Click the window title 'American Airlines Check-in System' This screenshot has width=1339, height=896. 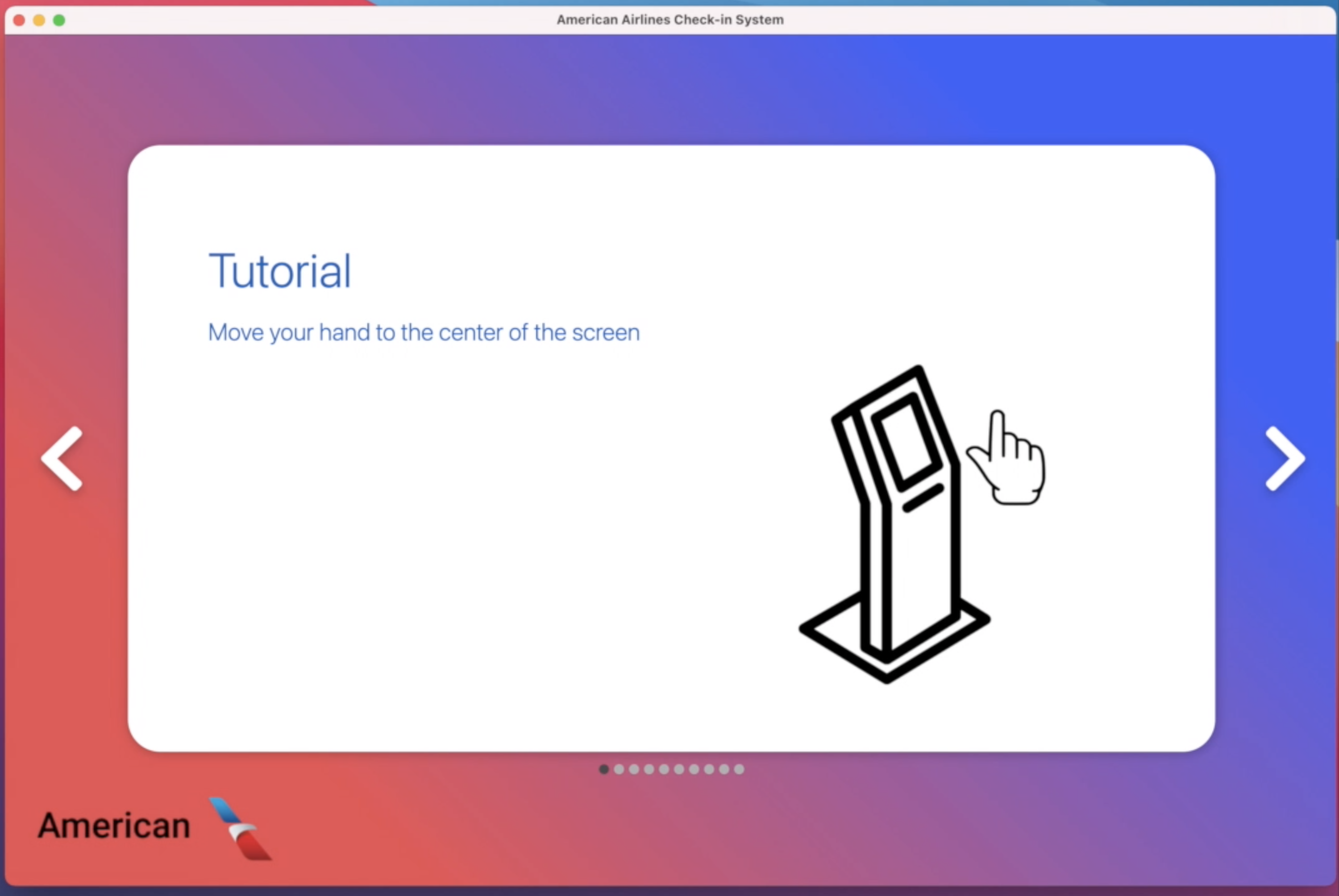pyautogui.click(x=670, y=20)
